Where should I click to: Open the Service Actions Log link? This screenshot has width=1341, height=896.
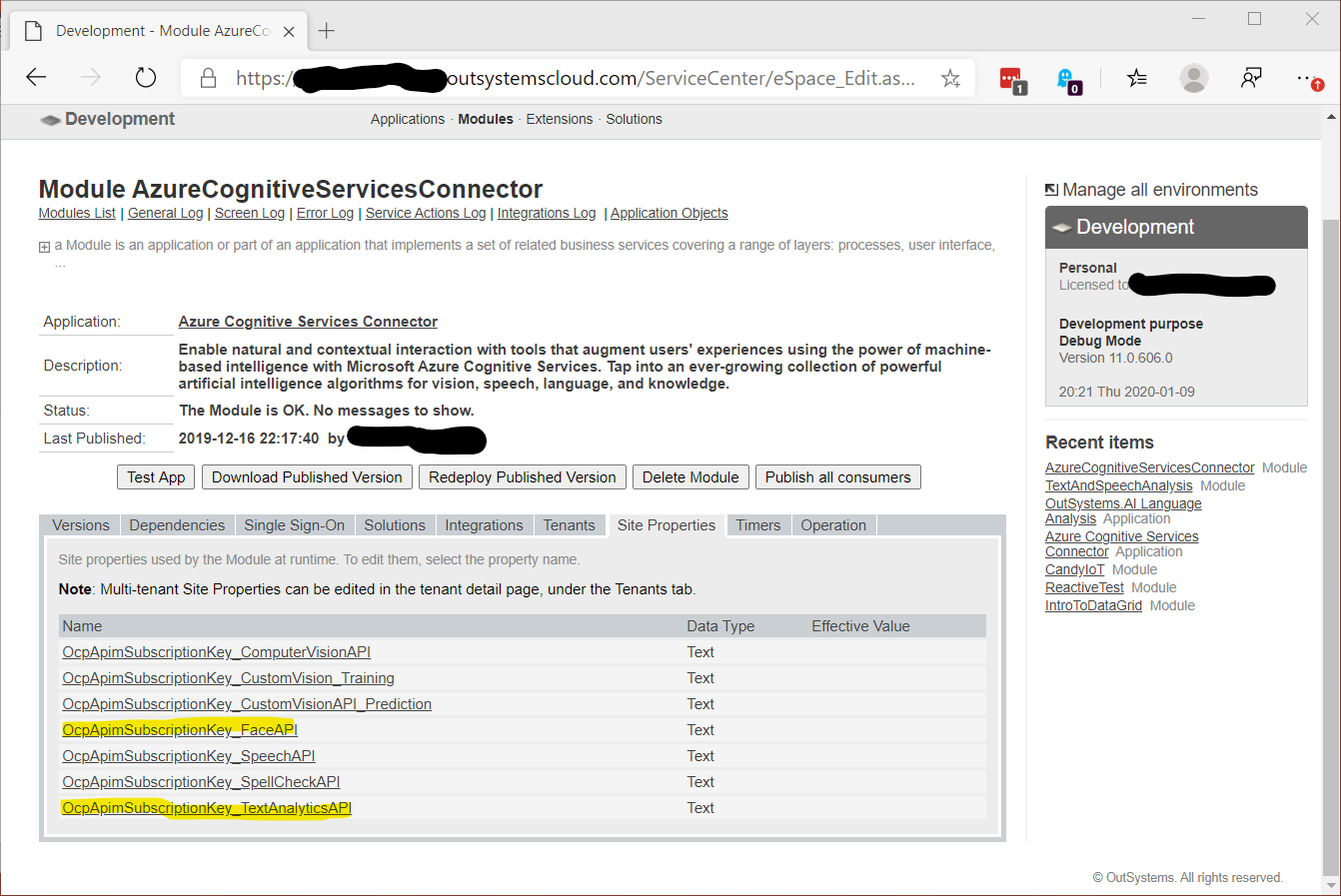pyautogui.click(x=426, y=213)
